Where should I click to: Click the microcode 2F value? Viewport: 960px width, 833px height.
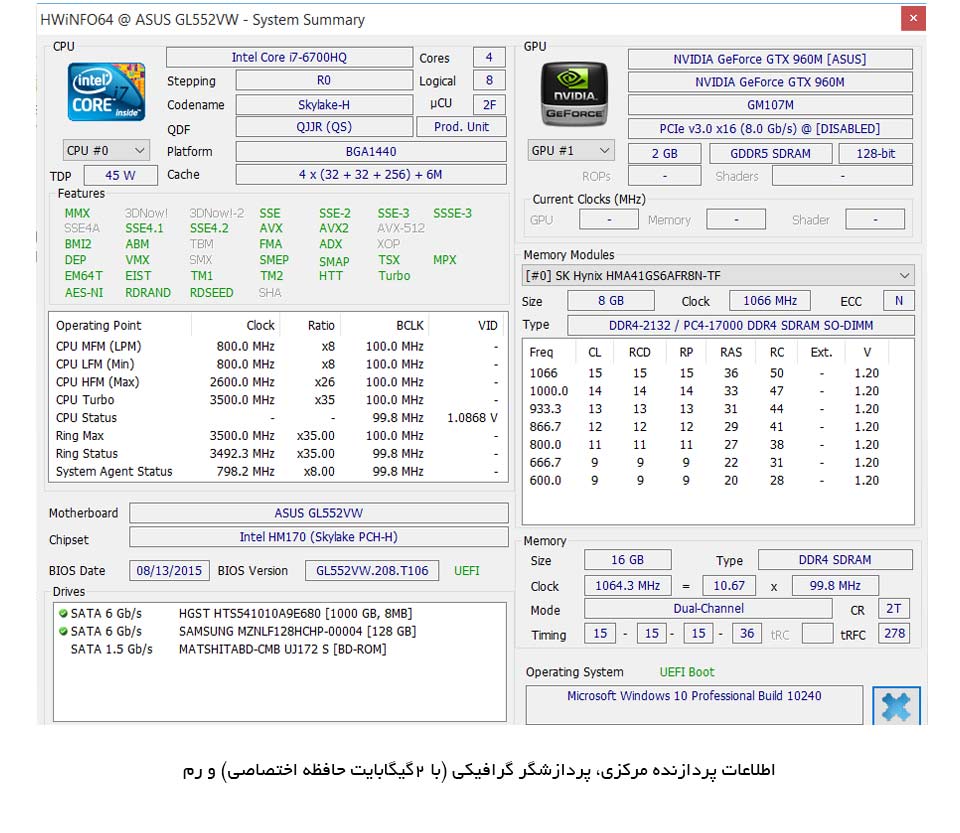coord(489,105)
